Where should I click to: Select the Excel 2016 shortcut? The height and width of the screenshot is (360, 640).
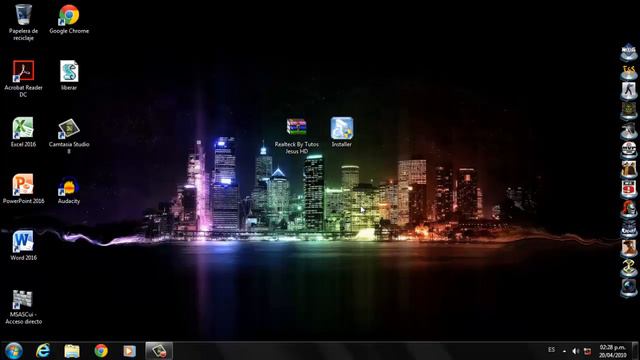point(23,132)
